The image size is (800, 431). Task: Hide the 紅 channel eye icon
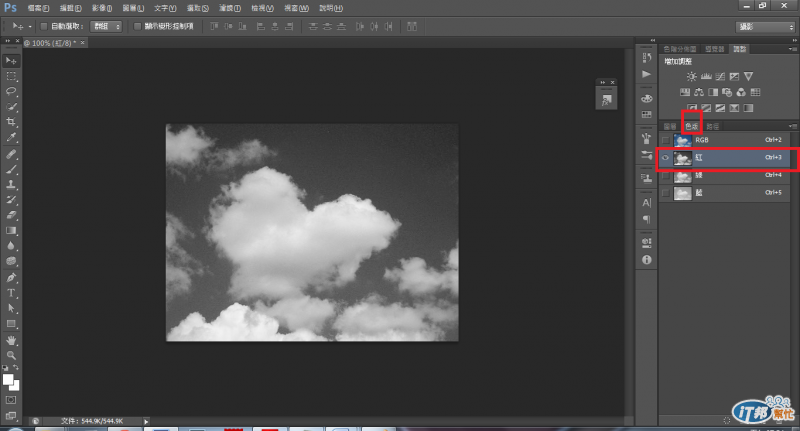(665, 158)
